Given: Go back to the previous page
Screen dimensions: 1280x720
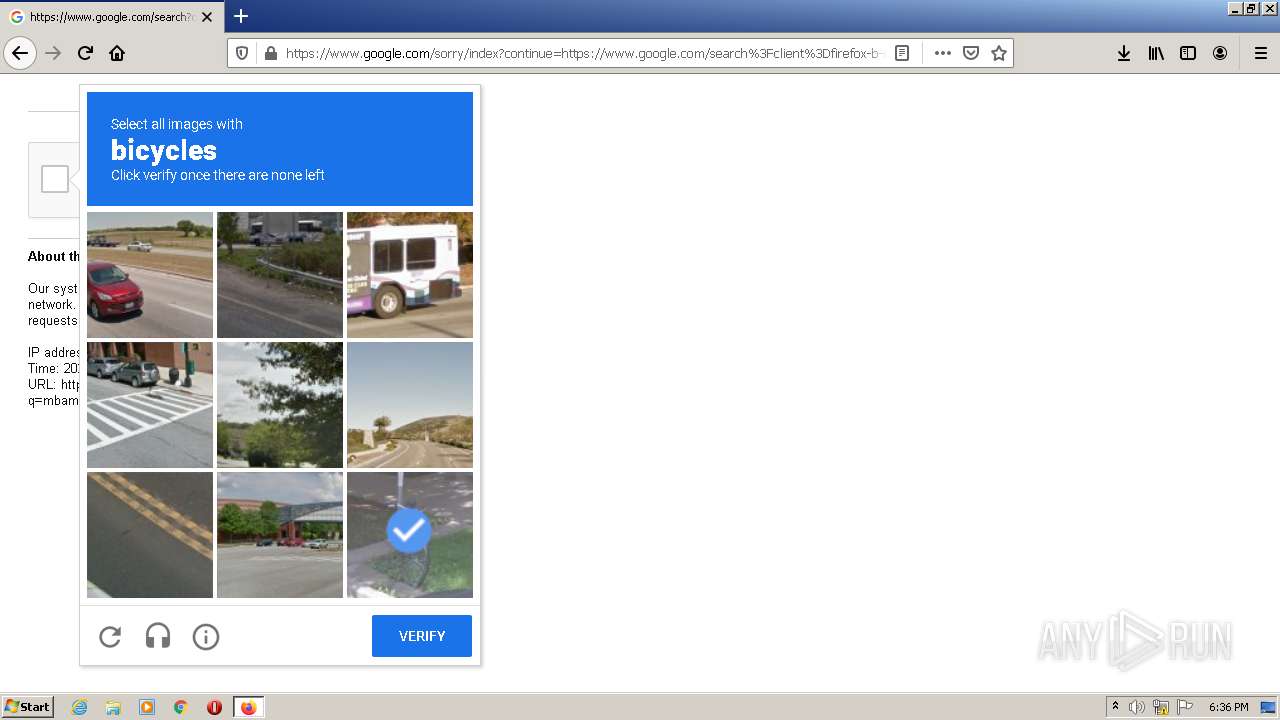Looking at the screenshot, I should pos(20,53).
